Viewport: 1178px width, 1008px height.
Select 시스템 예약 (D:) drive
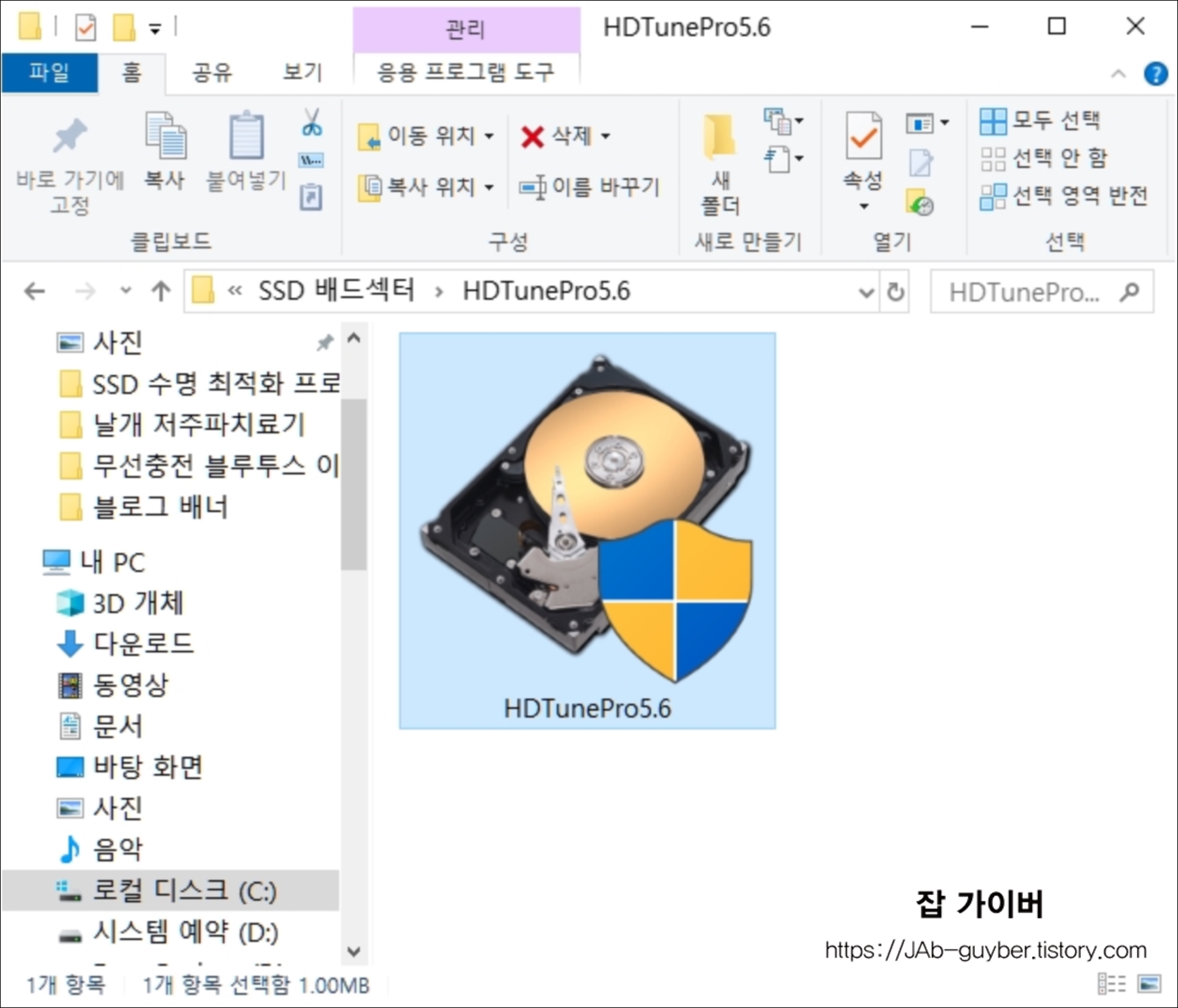[169, 931]
